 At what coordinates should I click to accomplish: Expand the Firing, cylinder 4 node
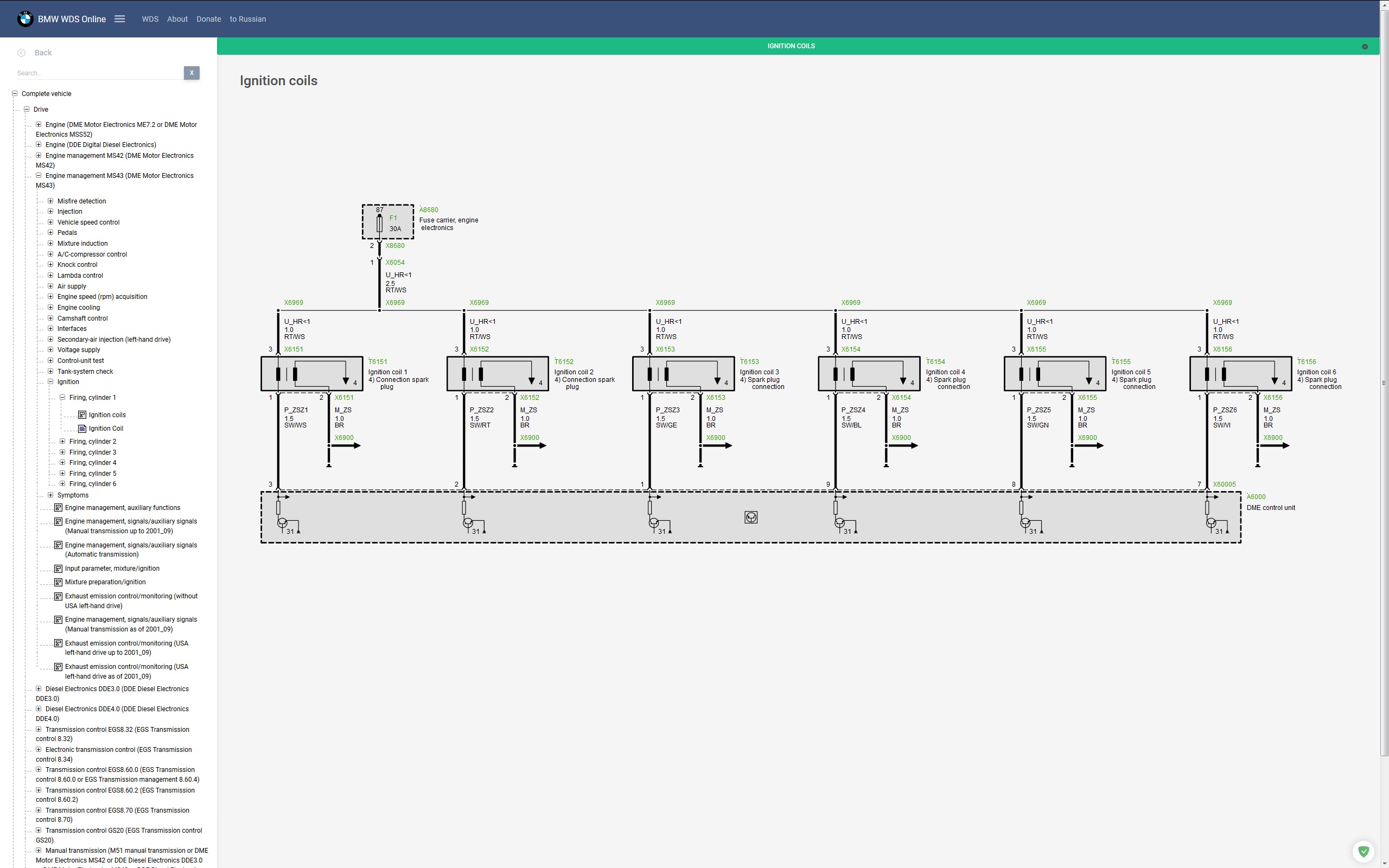coord(62,463)
